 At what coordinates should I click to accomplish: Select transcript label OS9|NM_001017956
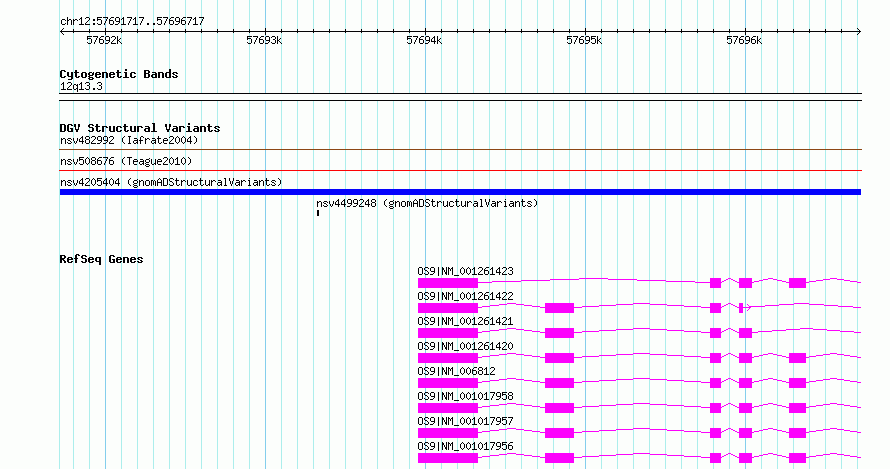coord(465,446)
